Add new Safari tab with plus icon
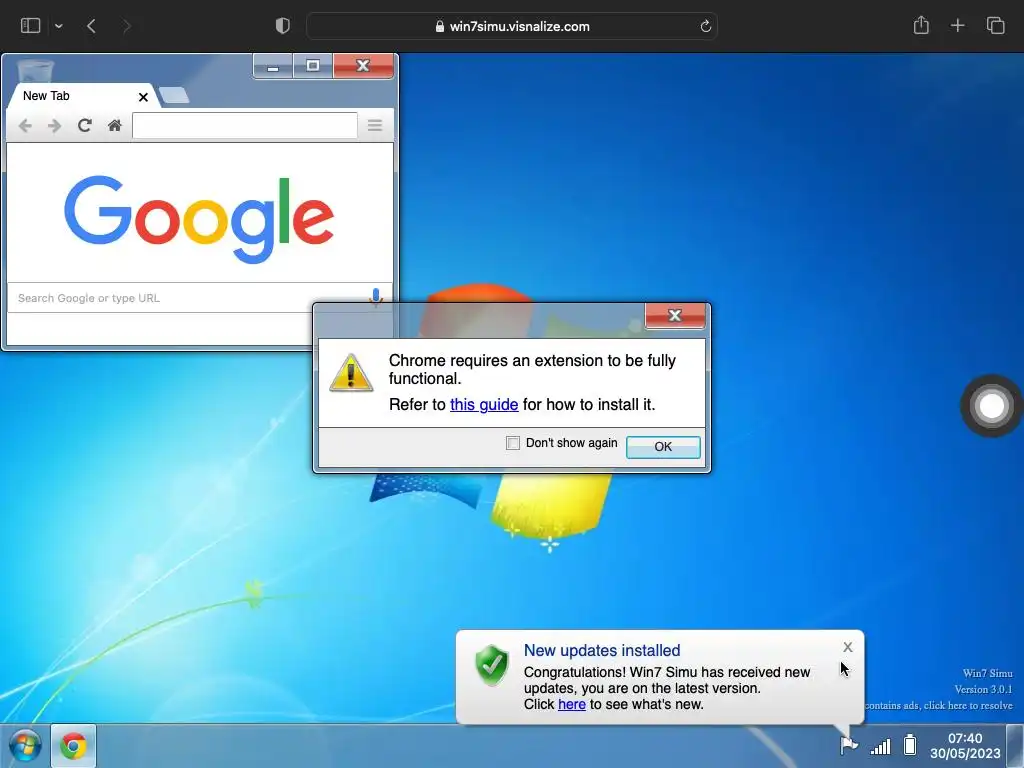 (957, 26)
